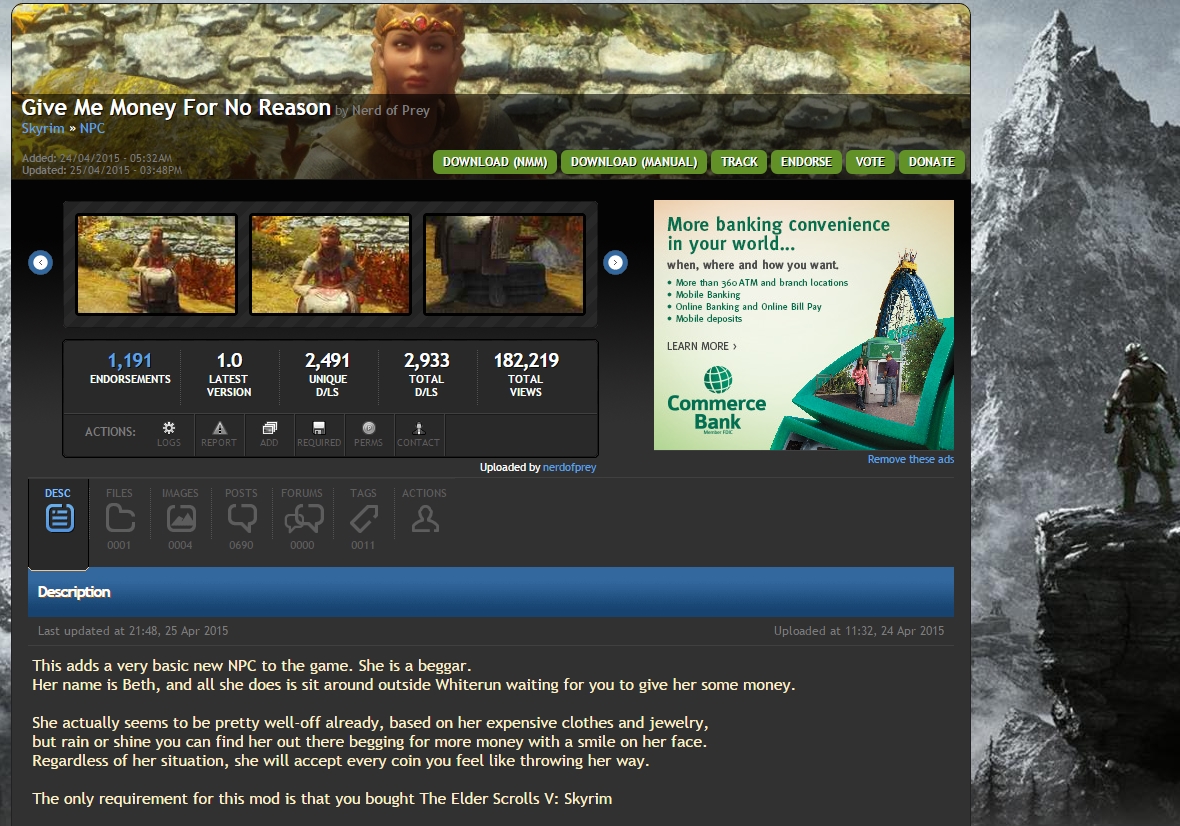Click author name 'Nerd of Prey'

pos(391,111)
